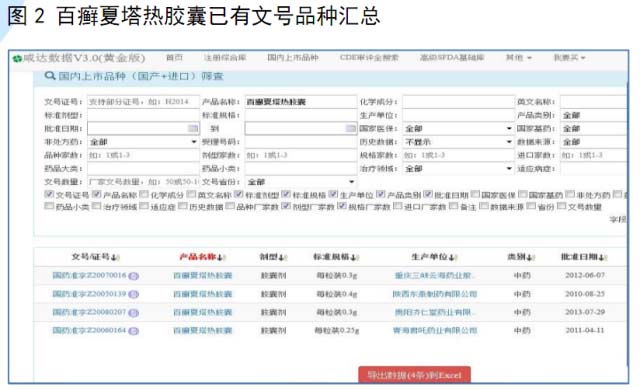The image size is (640, 389).
Task: Uncheck the 规格厂家数 column checkbox
Action: click(342, 206)
